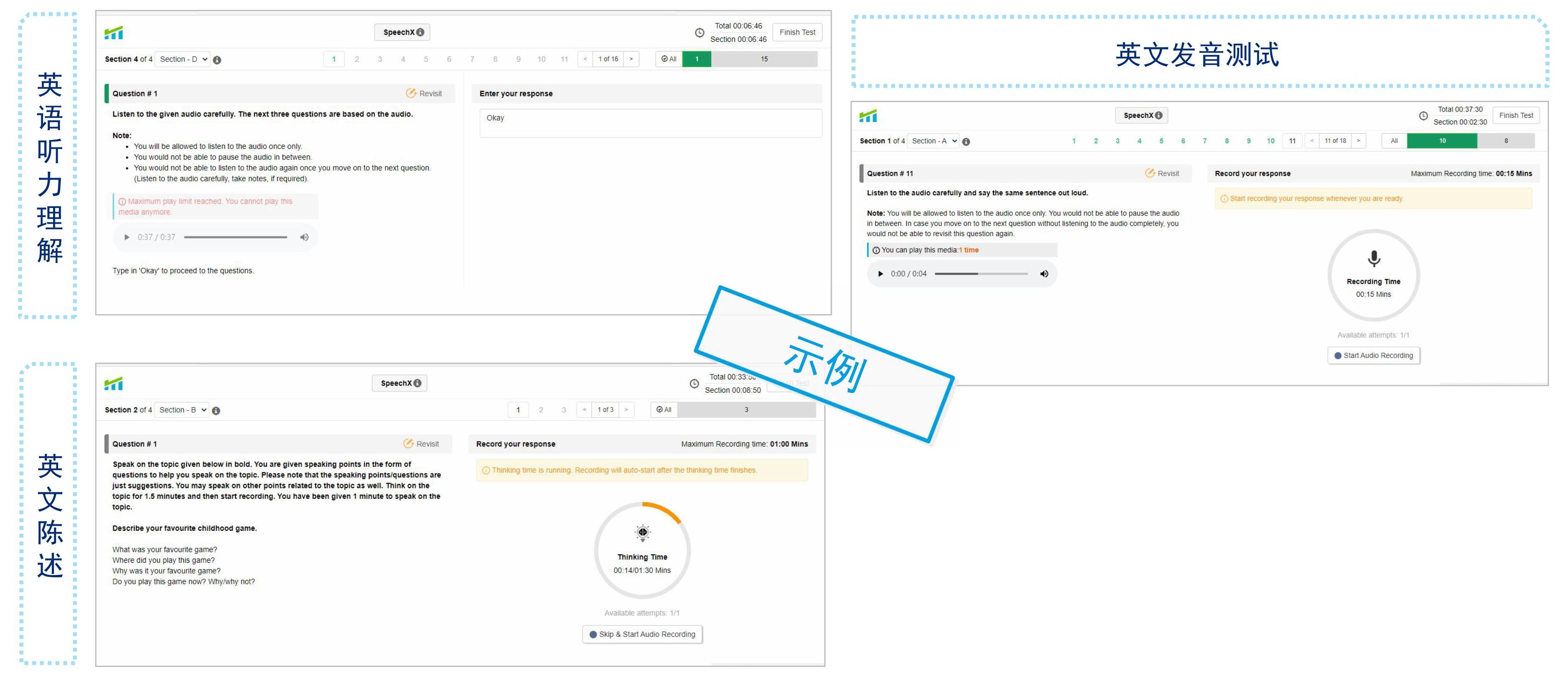Click Skip & Start Audio Recording button
The image size is (1568, 686).
642,634
